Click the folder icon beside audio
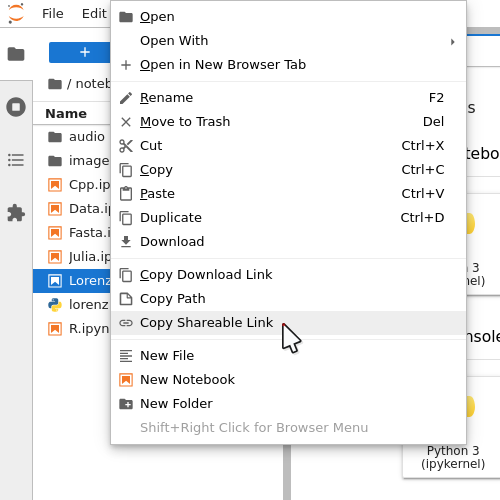The width and height of the screenshot is (500, 500). tap(55, 137)
